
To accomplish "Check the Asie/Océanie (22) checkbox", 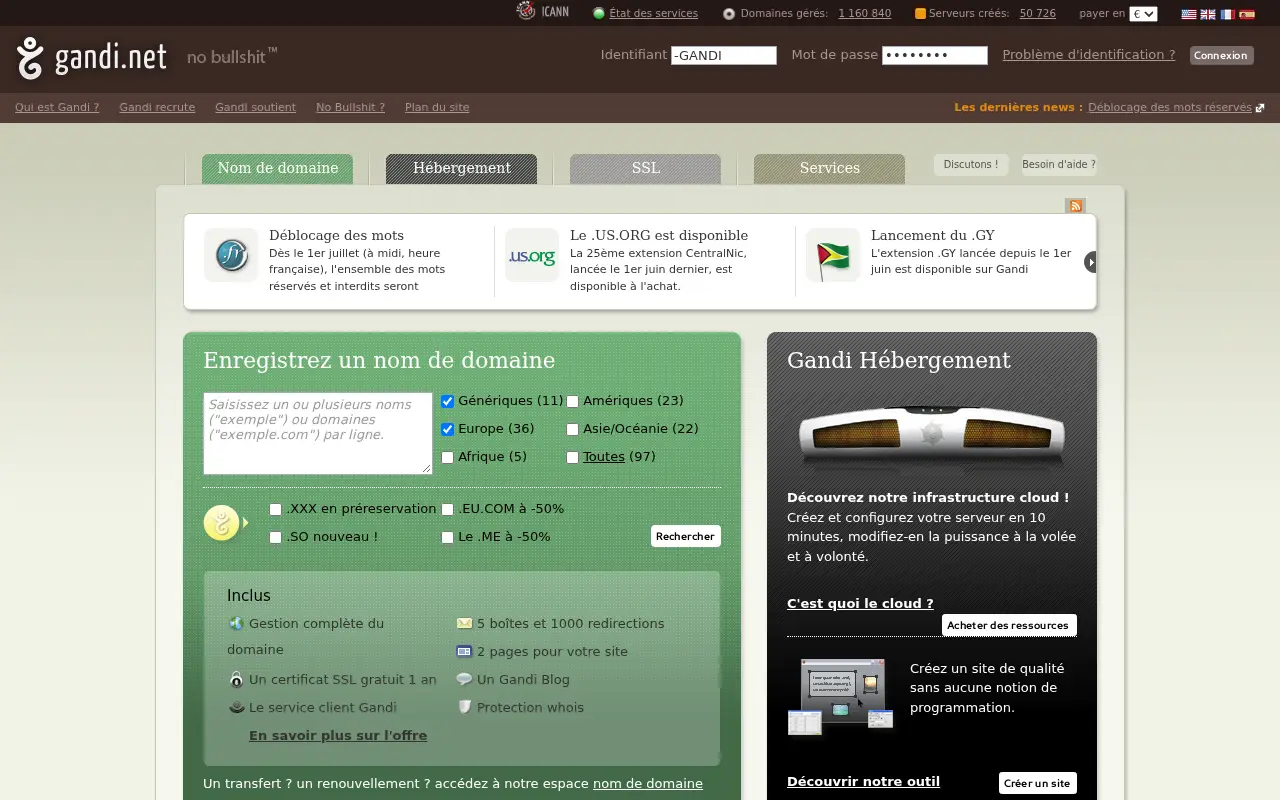I will pyautogui.click(x=572, y=429).
